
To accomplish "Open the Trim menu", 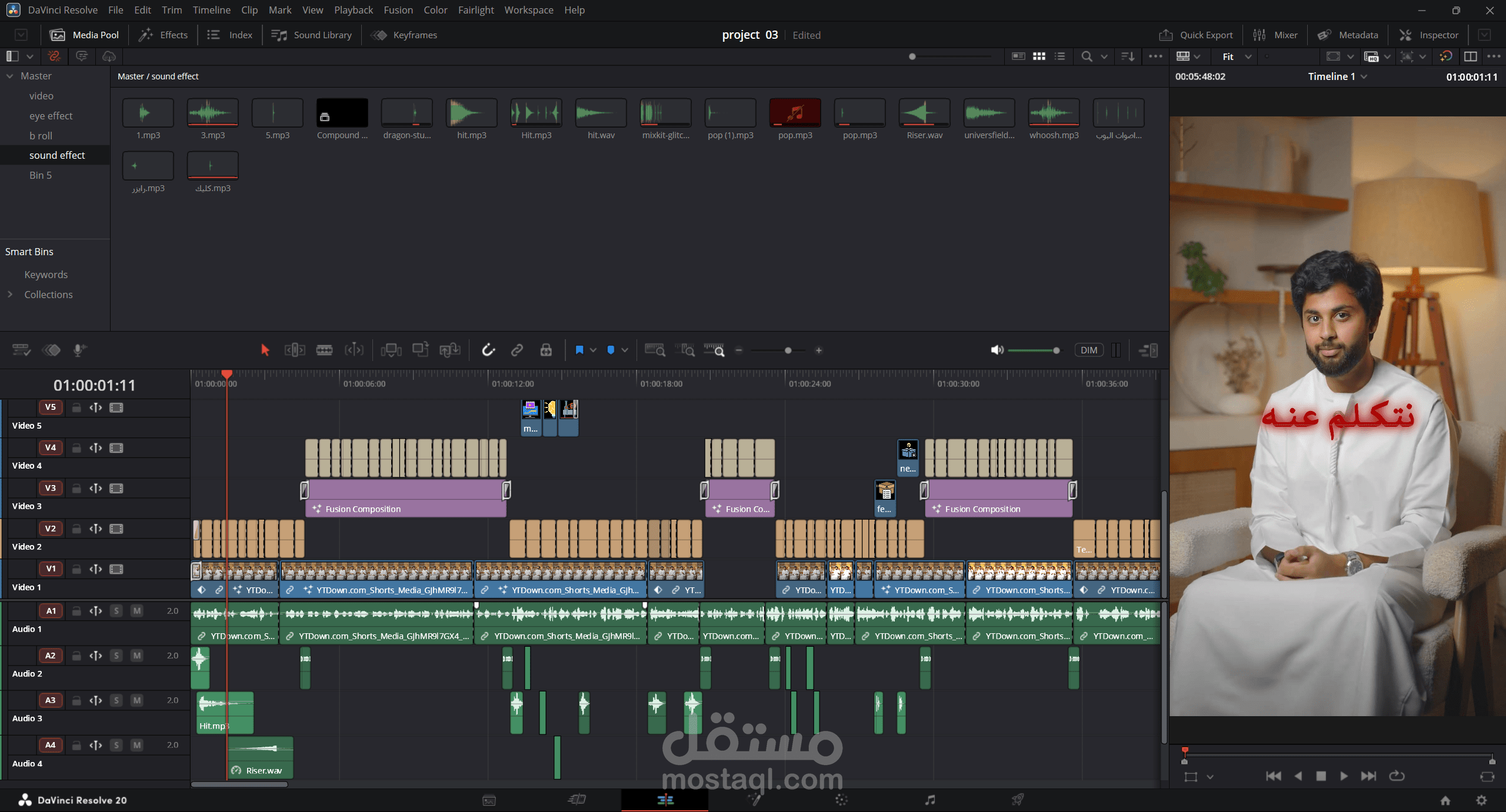I will (x=172, y=10).
